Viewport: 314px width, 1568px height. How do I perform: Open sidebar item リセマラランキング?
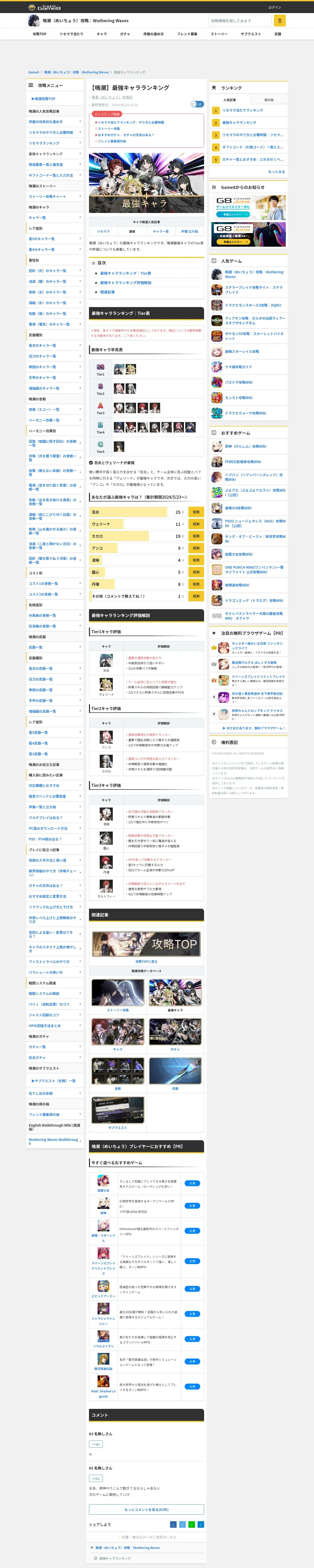click(x=55, y=143)
